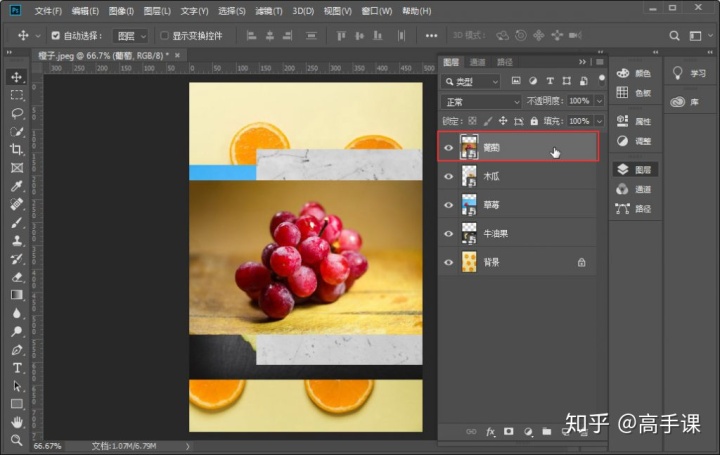Screen dimensions: 720x455
Task: Select the Horizontal Type tool
Action: (17, 368)
